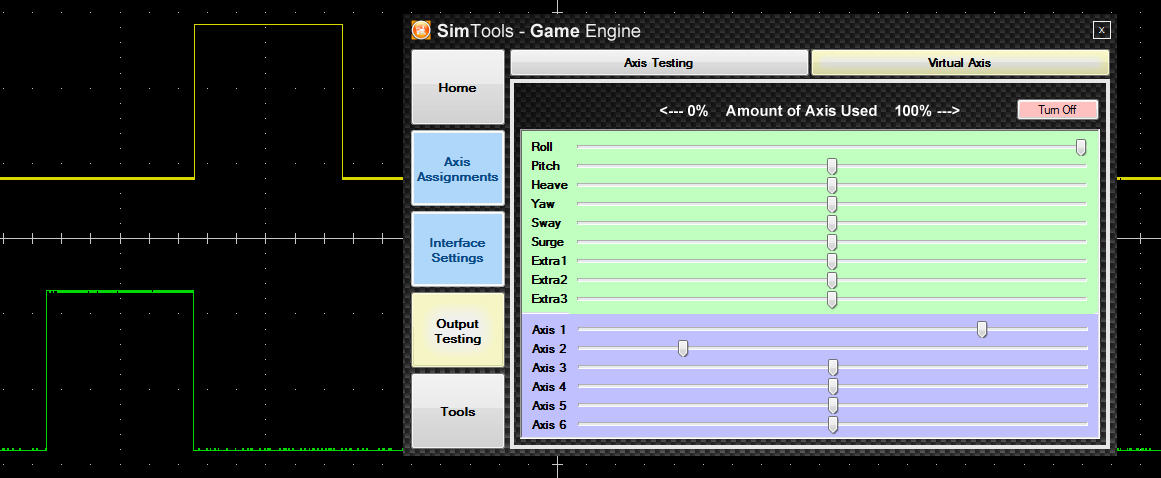
Task: Click the Sway slider handle
Action: click(x=832, y=223)
